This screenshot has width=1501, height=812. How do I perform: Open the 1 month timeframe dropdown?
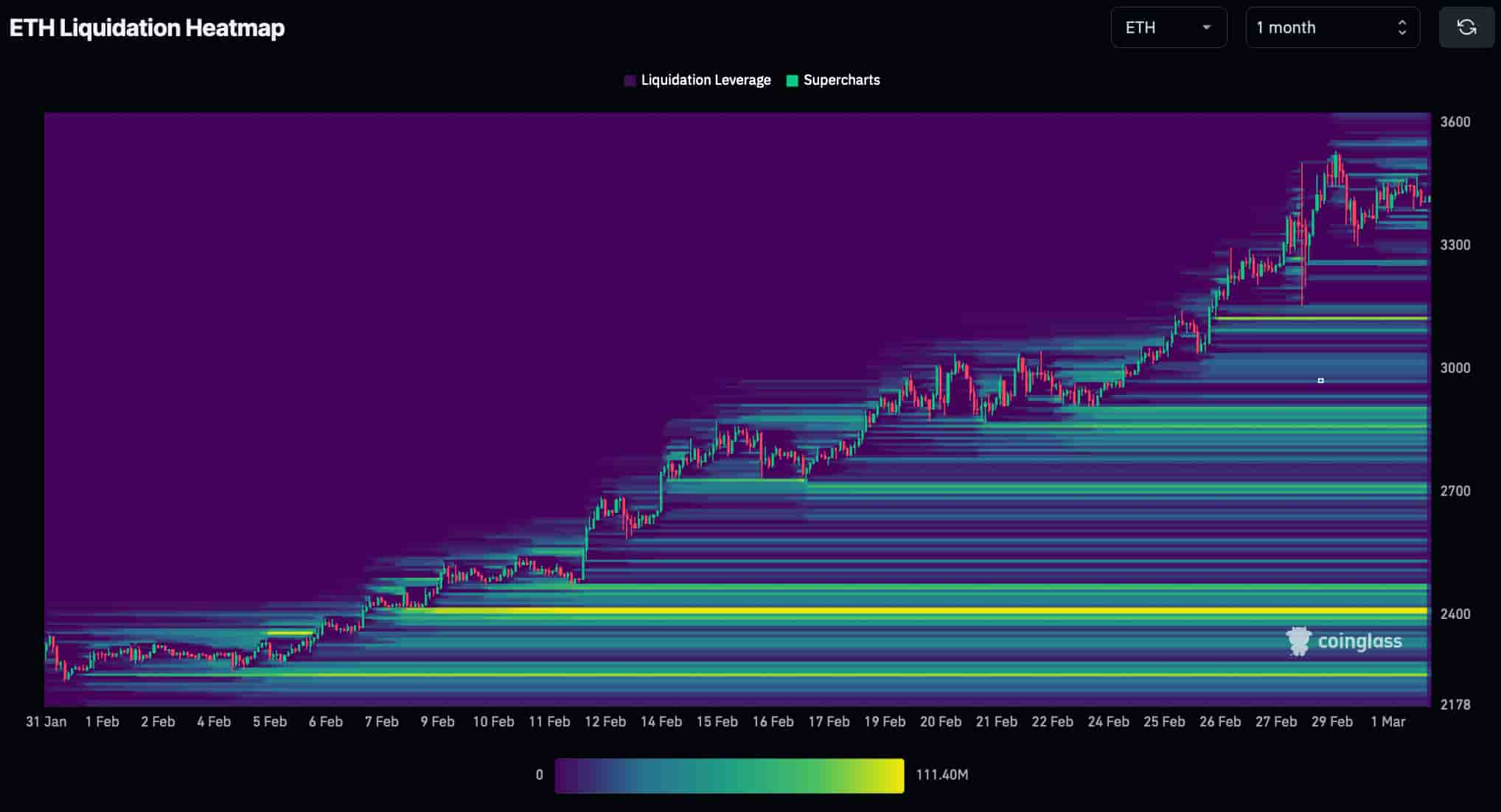pyautogui.click(x=1332, y=27)
